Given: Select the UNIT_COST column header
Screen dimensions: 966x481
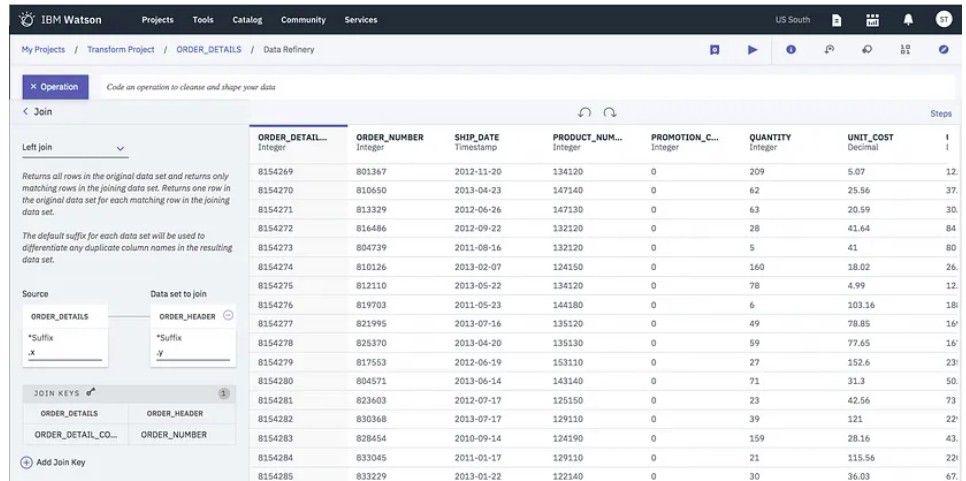Looking at the screenshot, I should tap(888, 142).
